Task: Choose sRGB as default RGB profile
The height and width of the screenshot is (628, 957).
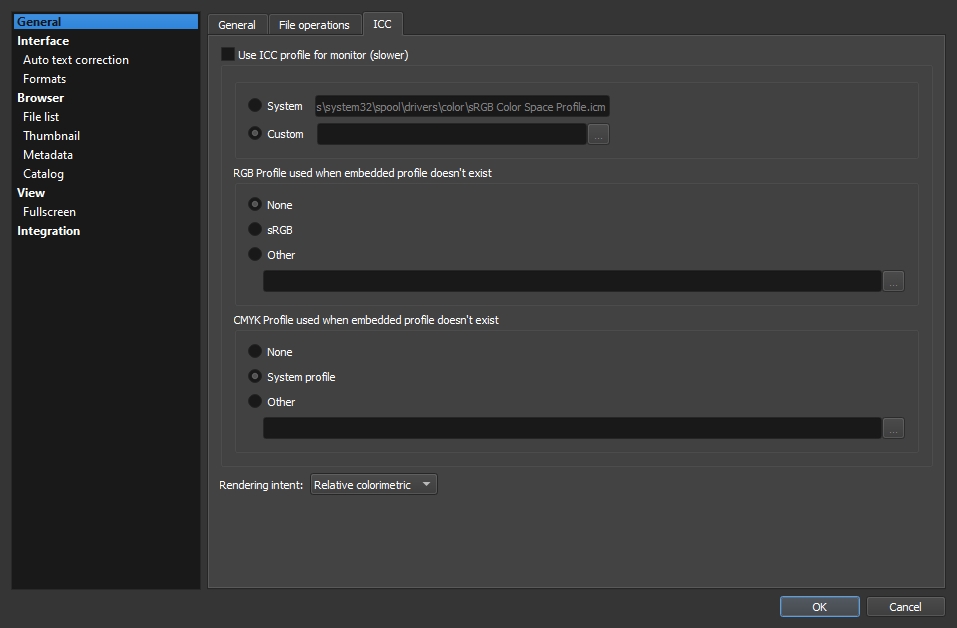Action: pos(255,230)
